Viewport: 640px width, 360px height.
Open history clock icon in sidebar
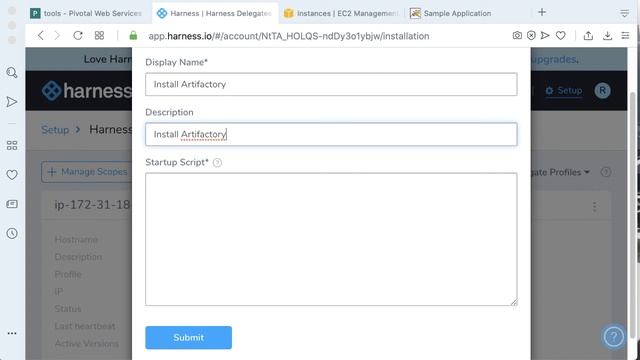12,233
